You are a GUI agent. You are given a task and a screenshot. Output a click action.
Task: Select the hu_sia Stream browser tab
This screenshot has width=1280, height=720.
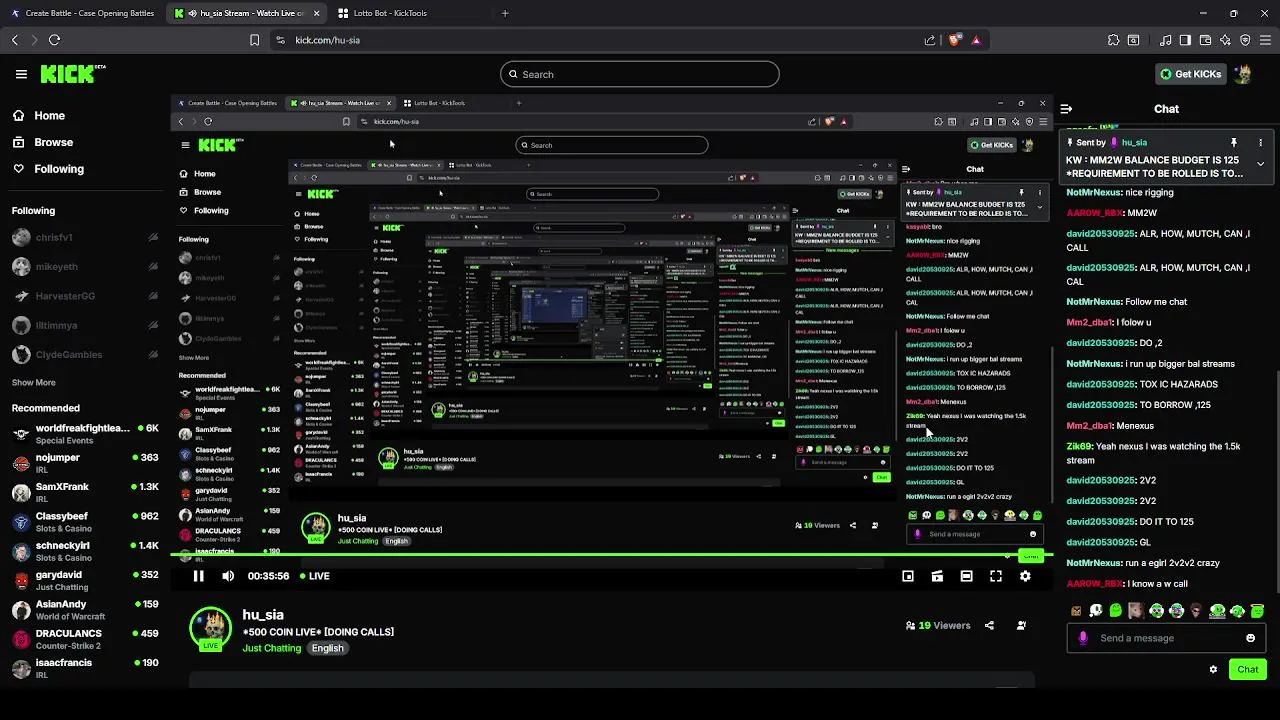(246, 13)
